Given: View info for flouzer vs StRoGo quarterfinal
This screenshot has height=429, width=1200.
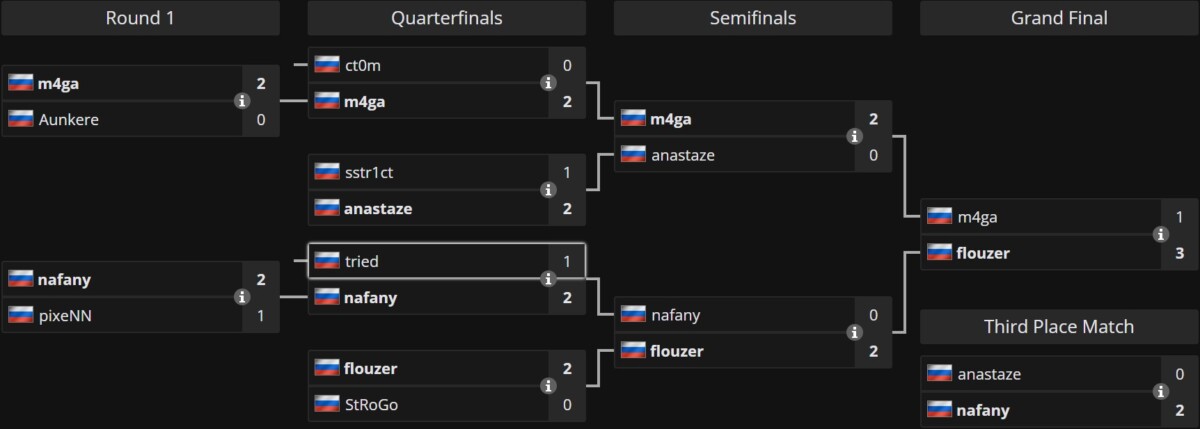Looking at the screenshot, I should 547,386.
